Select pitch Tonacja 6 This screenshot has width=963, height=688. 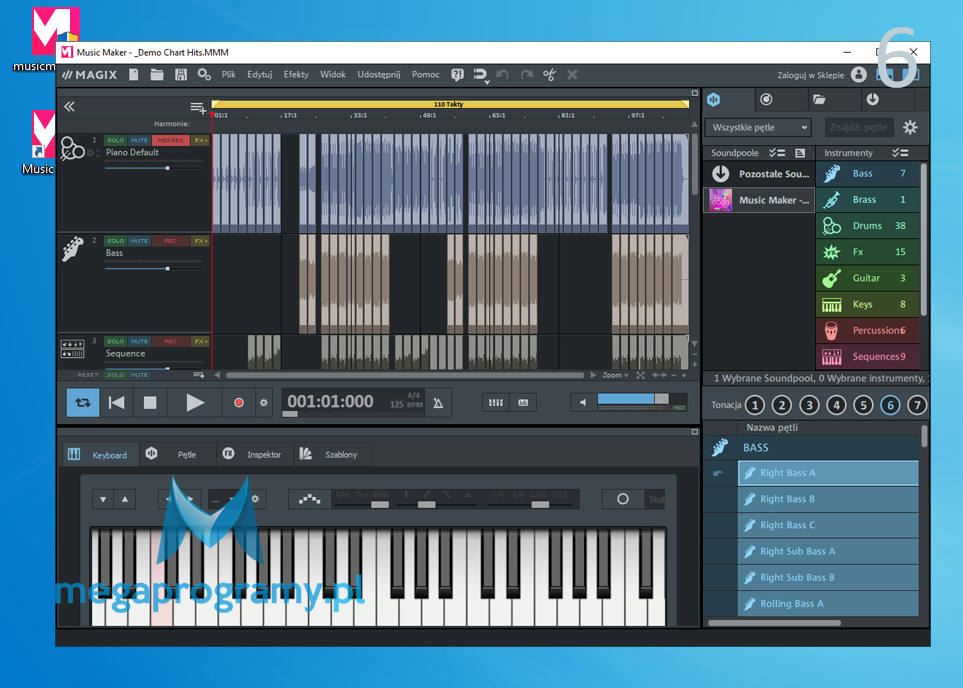tap(890, 405)
